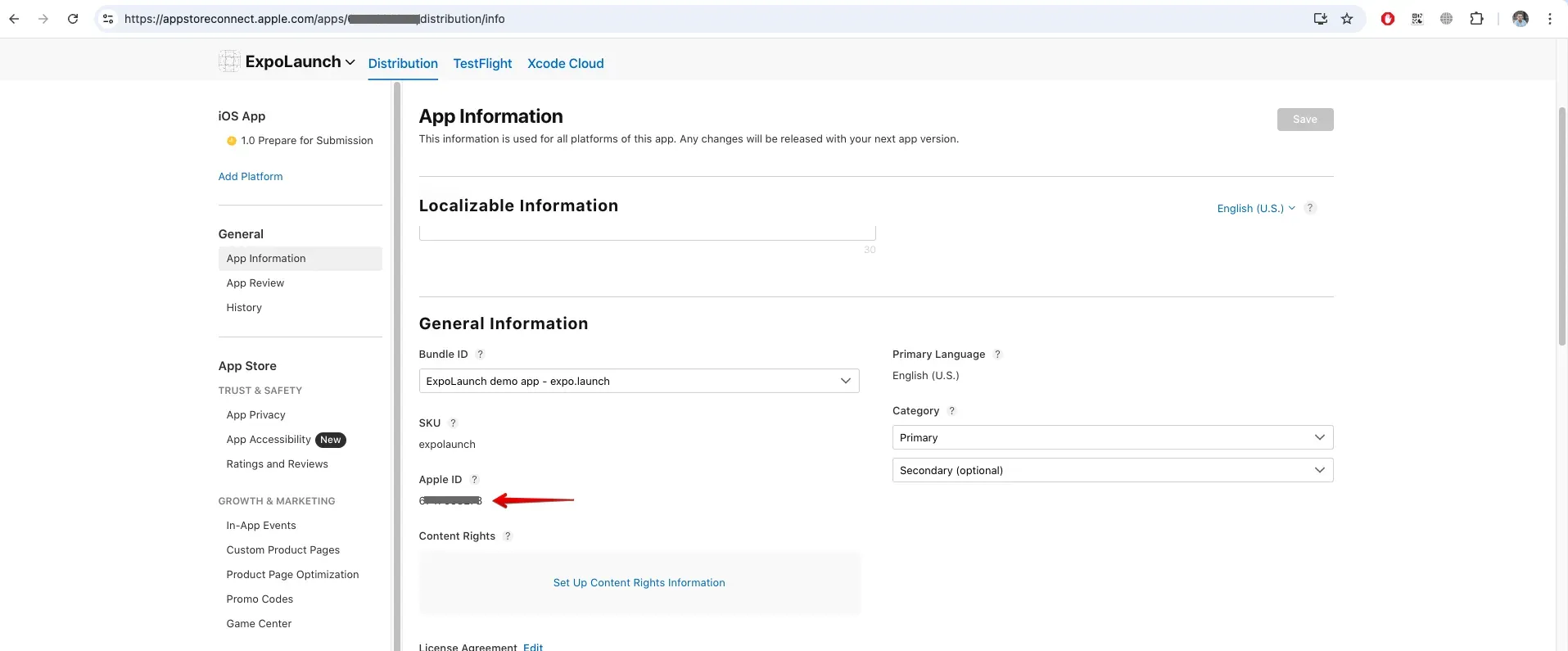The image size is (1568, 651).
Task: Open the Primary category dropdown
Action: coord(1113,437)
